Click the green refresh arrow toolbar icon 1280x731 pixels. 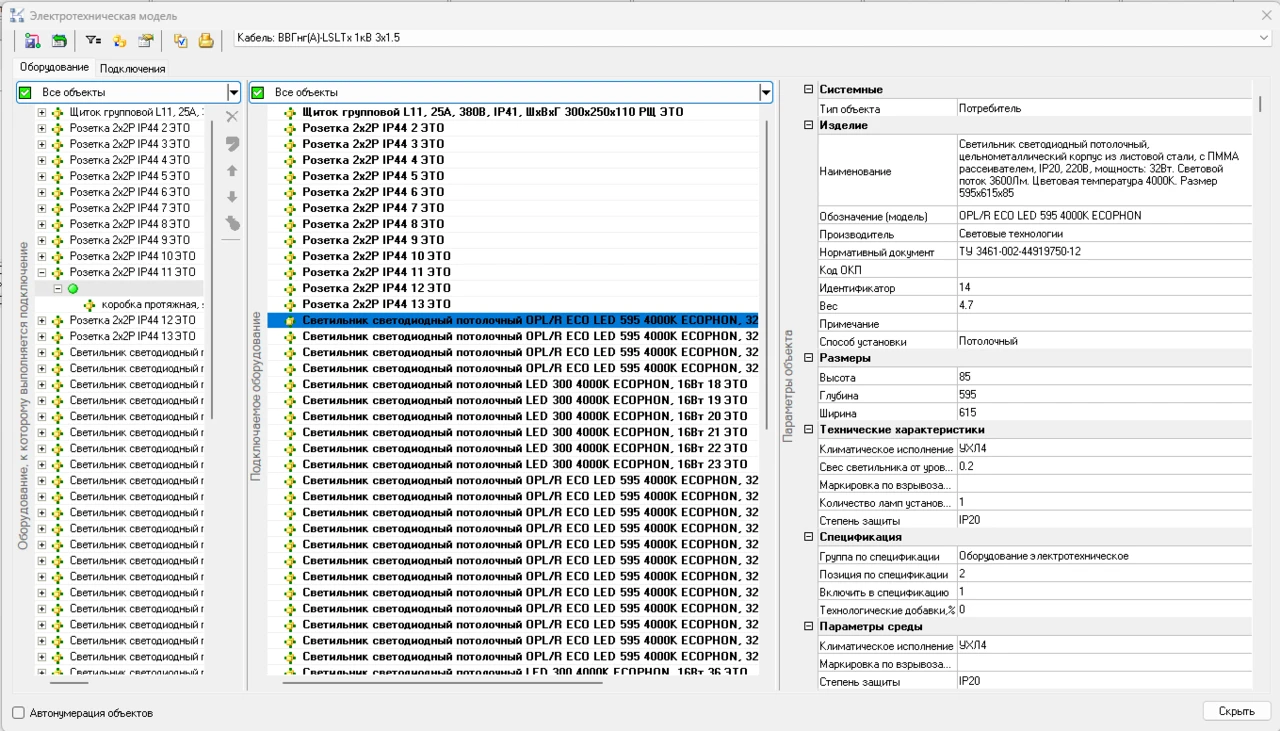[x=59, y=41]
